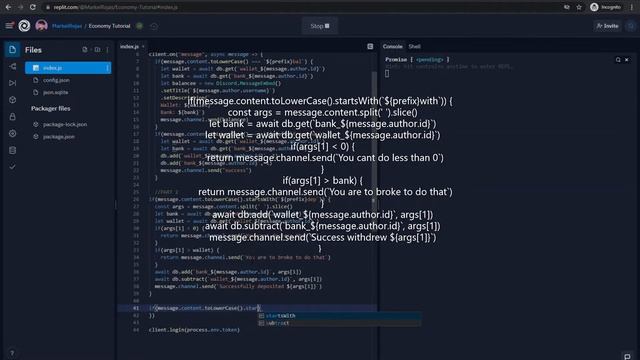The height and width of the screenshot is (360, 640).
Task: Open the packages cube sidebar icon
Action: [12, 100]
